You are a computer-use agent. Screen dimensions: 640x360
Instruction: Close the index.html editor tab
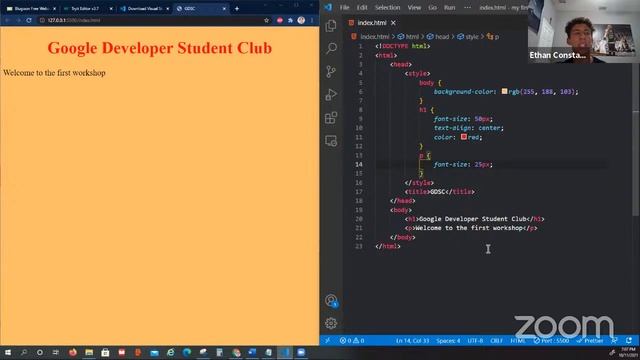(x=393, y=23)
